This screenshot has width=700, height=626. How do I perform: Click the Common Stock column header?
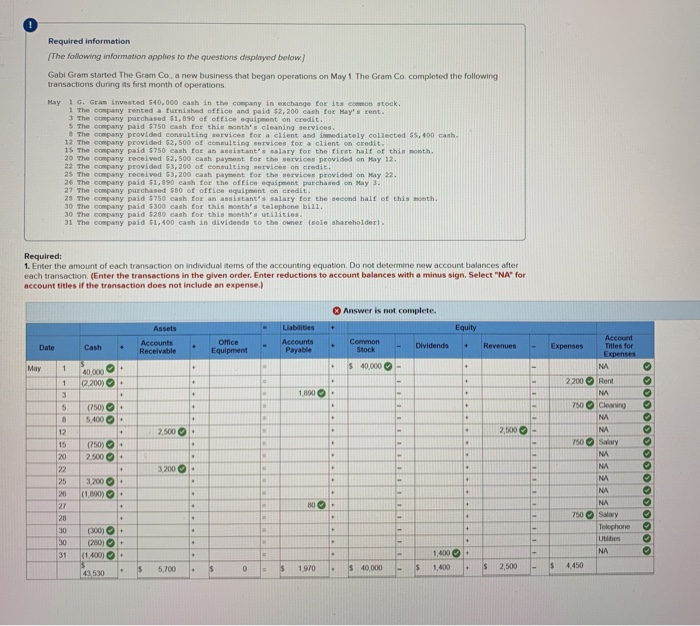click(365, 346)
